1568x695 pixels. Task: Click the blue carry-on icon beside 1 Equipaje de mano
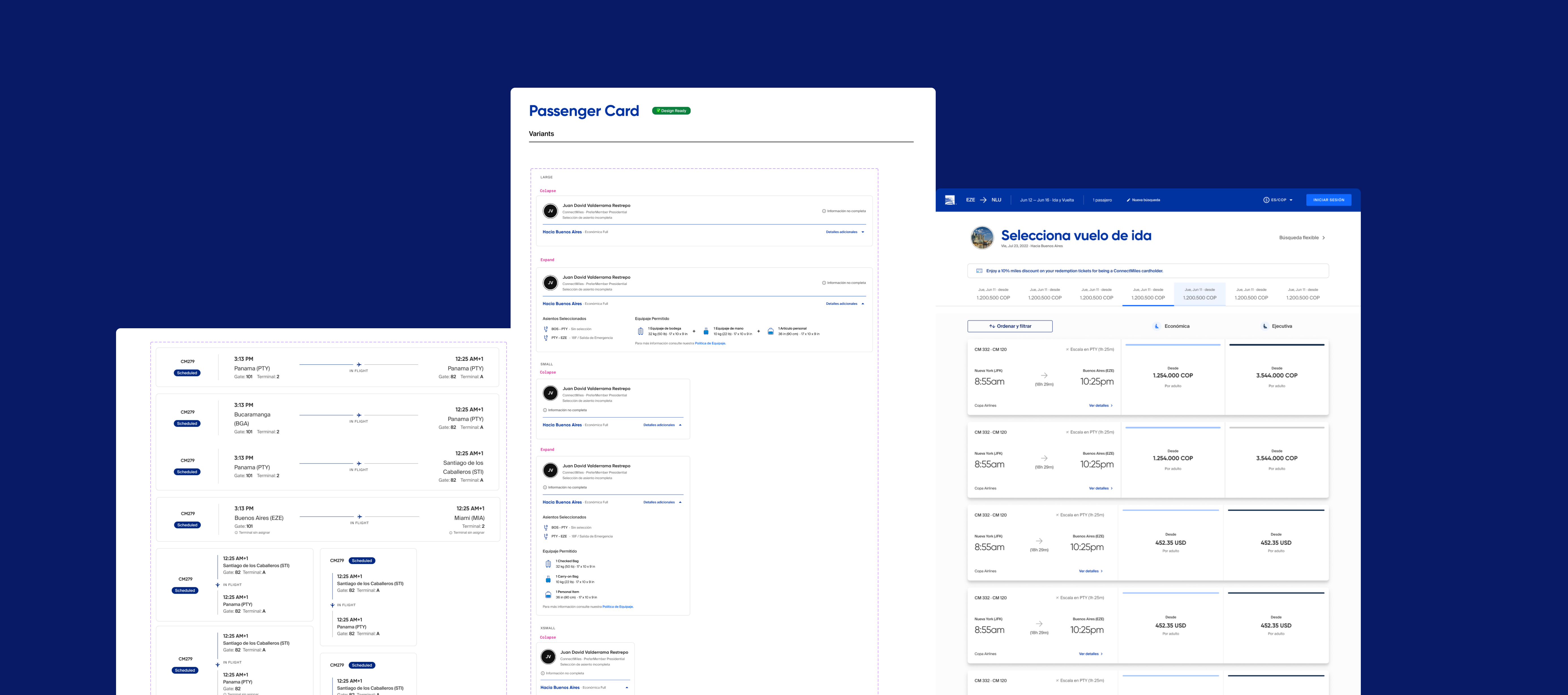[x=706, y=331]
